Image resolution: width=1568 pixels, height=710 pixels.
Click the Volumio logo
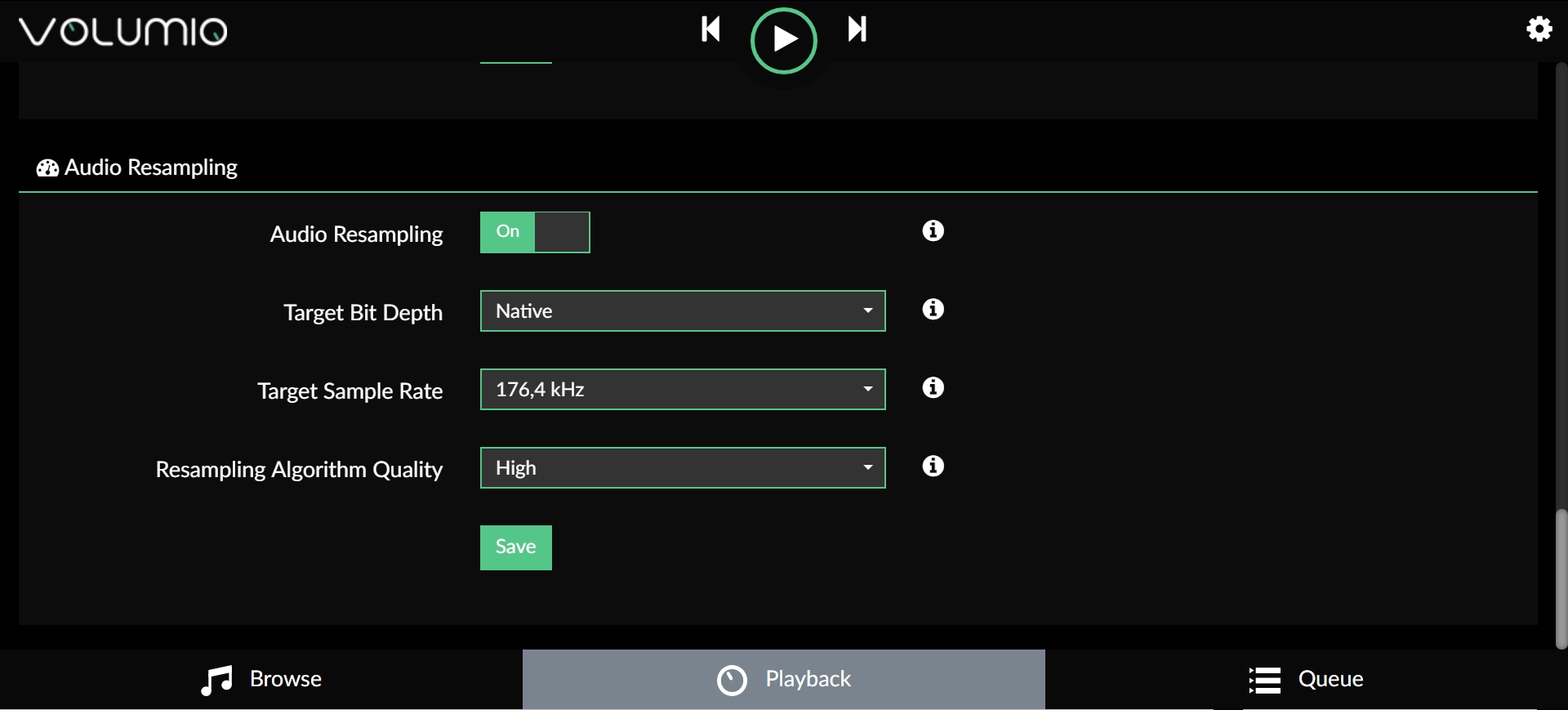(123, 32)
